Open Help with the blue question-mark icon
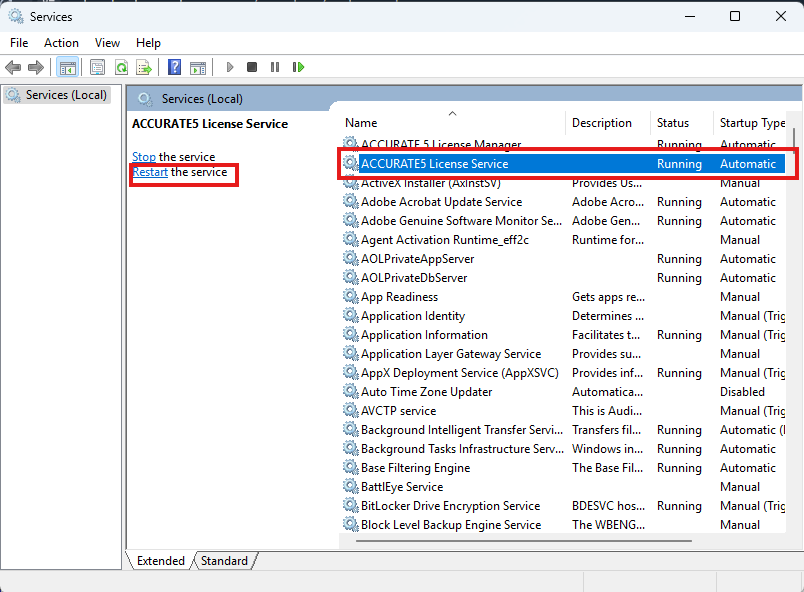Screen dimensions: 804x592 174,67
